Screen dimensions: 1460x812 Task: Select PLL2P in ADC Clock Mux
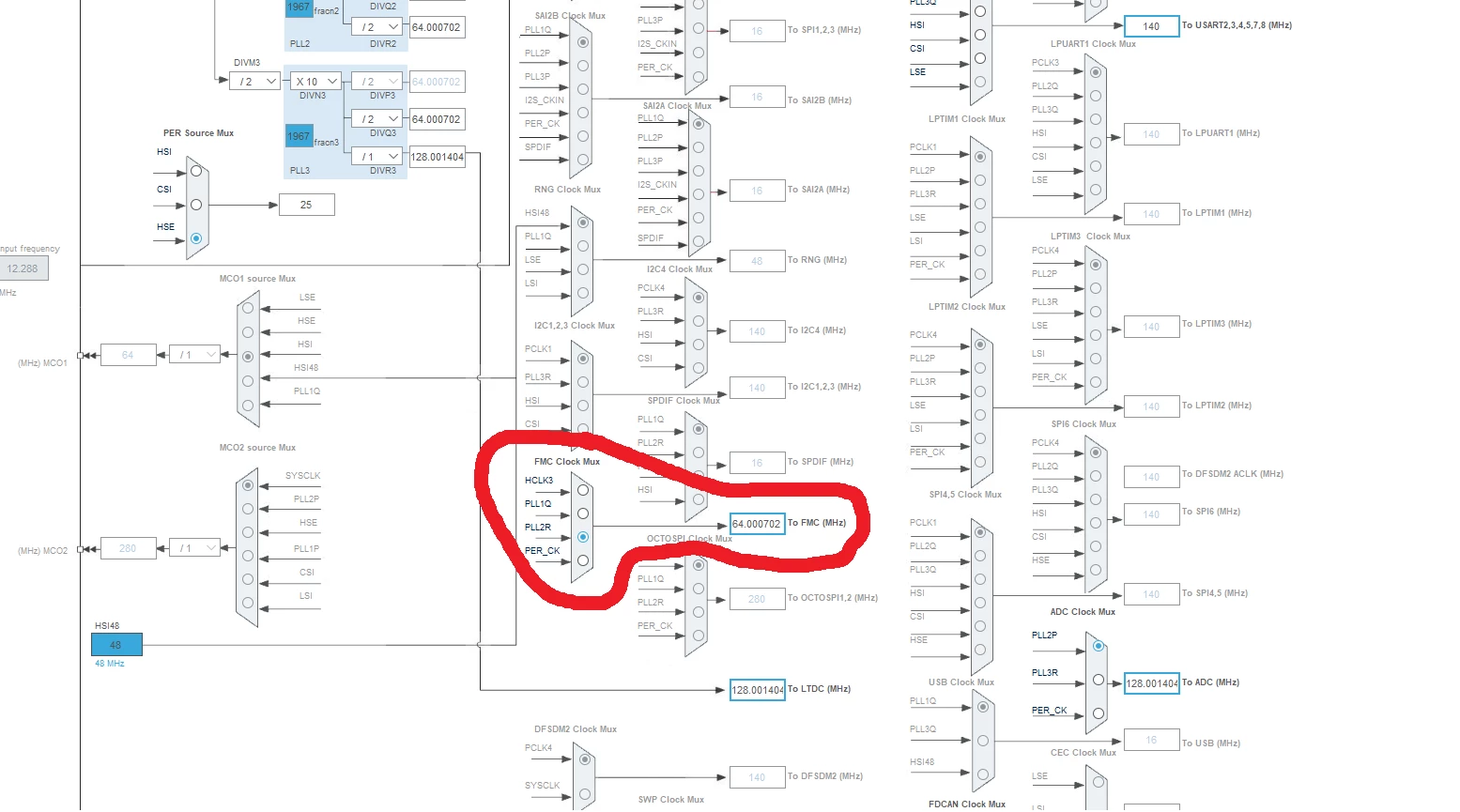(x=1098, y=646)
